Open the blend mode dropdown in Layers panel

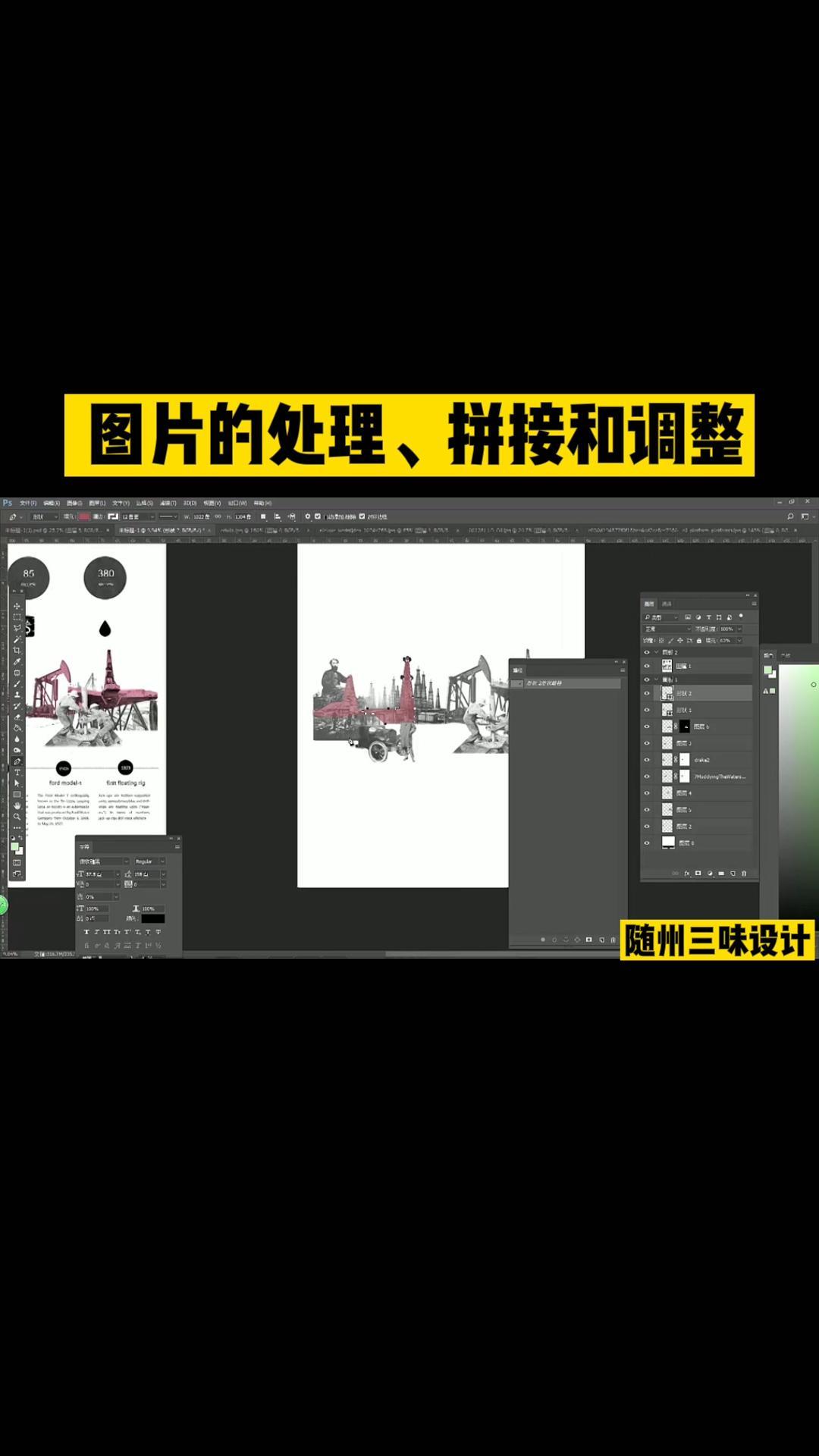pos(667,629)
